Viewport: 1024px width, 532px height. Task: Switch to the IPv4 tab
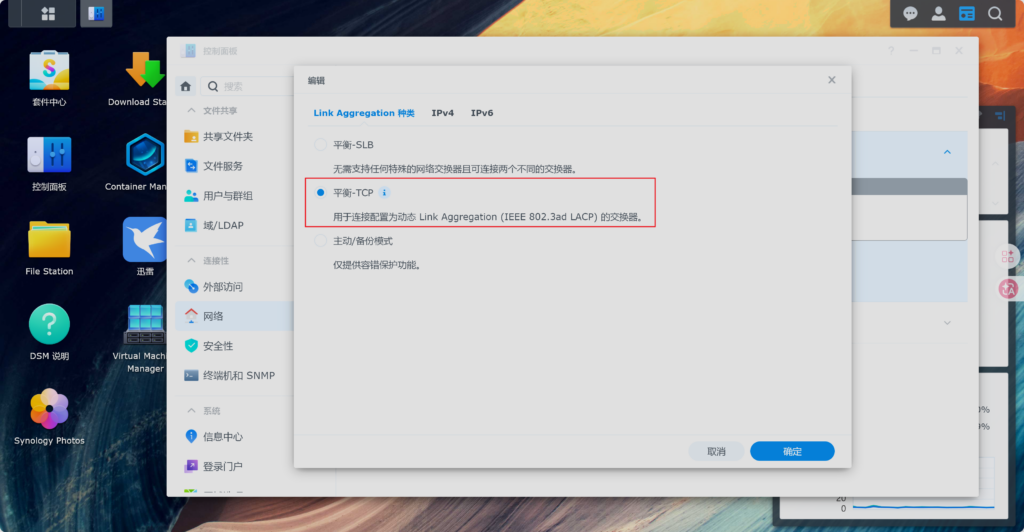coord(442,113)
